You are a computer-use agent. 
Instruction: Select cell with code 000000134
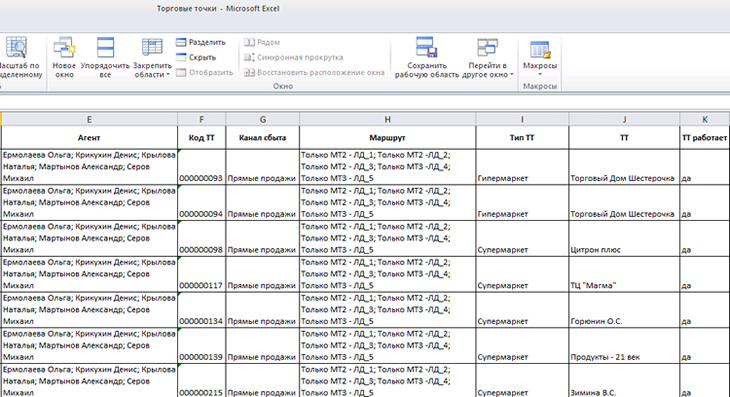point(202,310)
